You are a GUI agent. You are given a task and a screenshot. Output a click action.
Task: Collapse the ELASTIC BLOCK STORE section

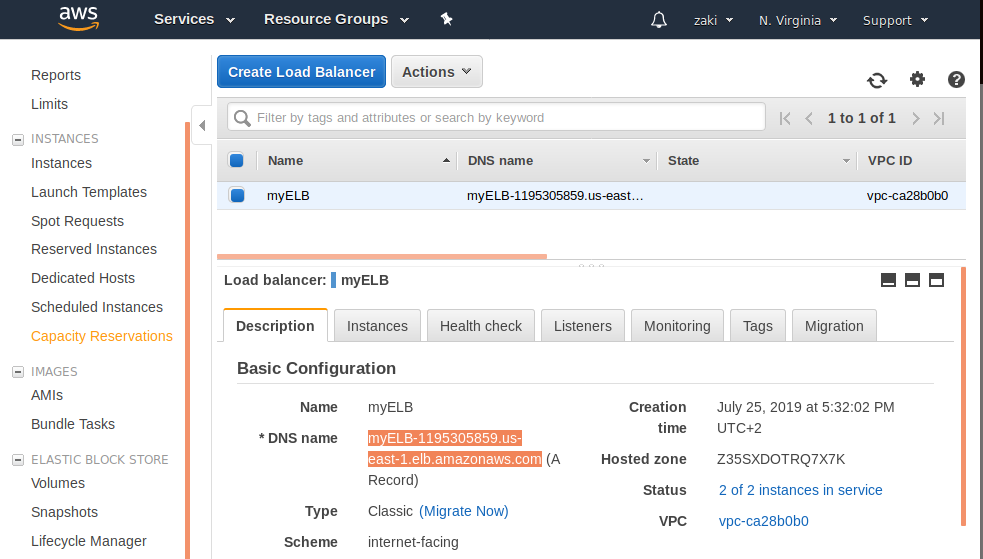17,460
